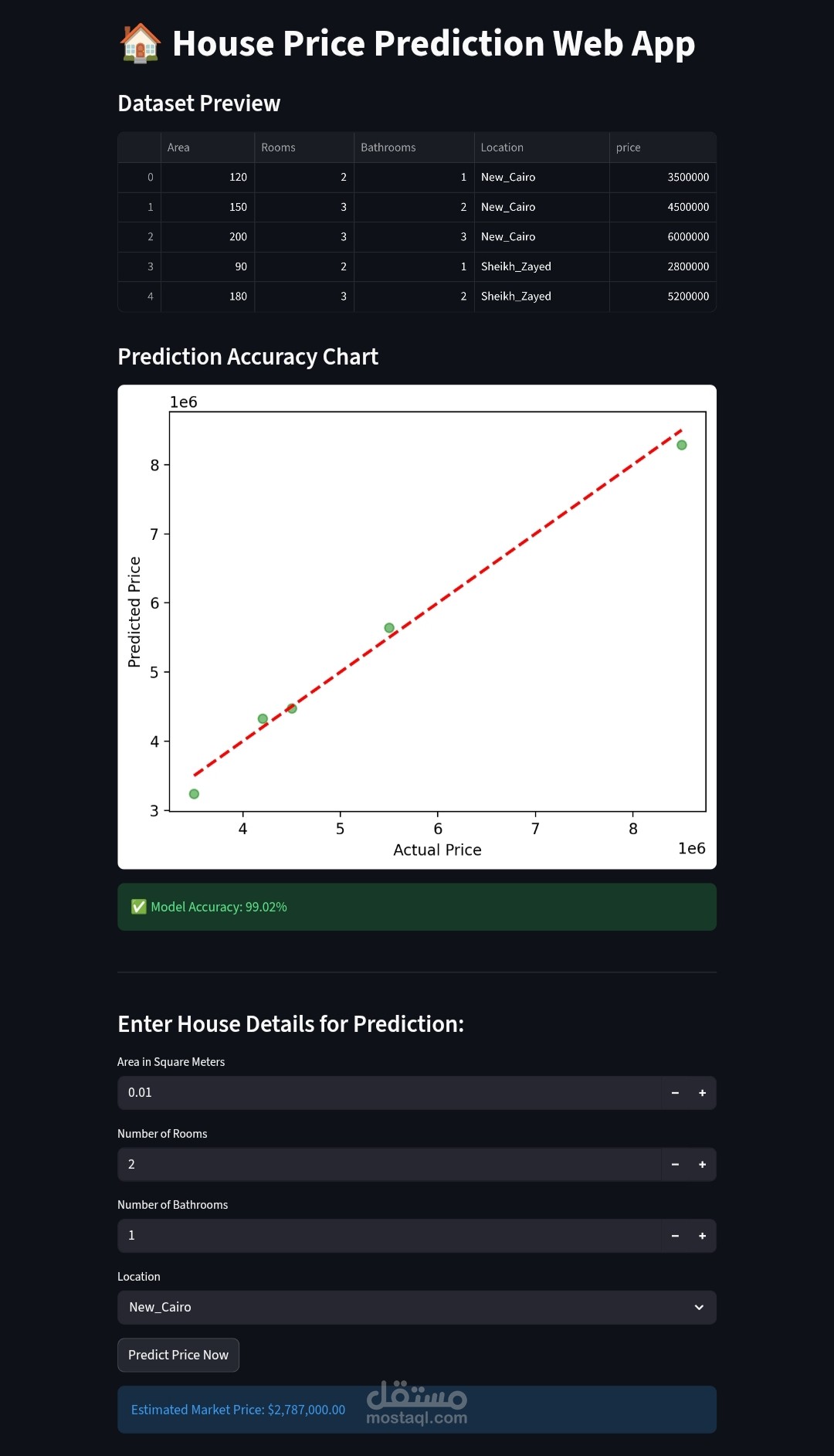Decrease Area in Square Meters with minus
Screen dimensions: 834x1456
coord(675,1093)
